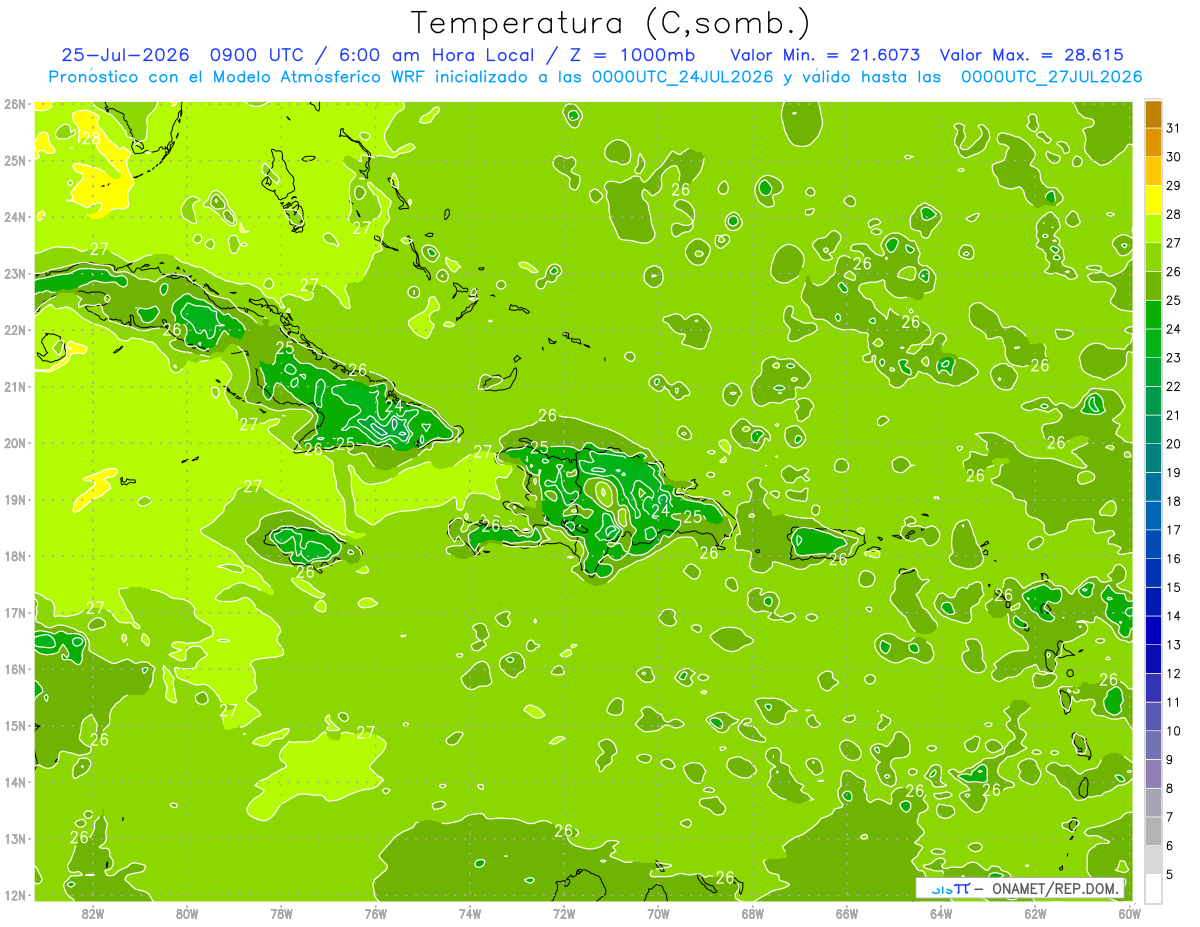The height and width of the screenshot is (927, 1200).
Task: Click the '26N' latitude axis label
Action: pyautogui.click(x=14, y=104)
